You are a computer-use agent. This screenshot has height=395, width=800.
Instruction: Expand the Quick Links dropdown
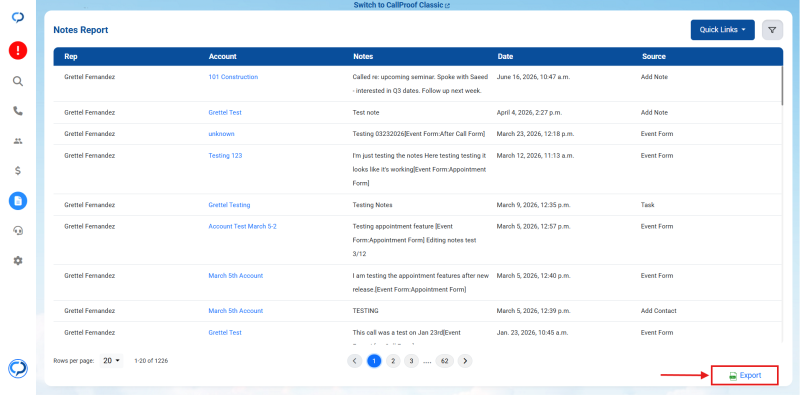(x=722, y=30)
